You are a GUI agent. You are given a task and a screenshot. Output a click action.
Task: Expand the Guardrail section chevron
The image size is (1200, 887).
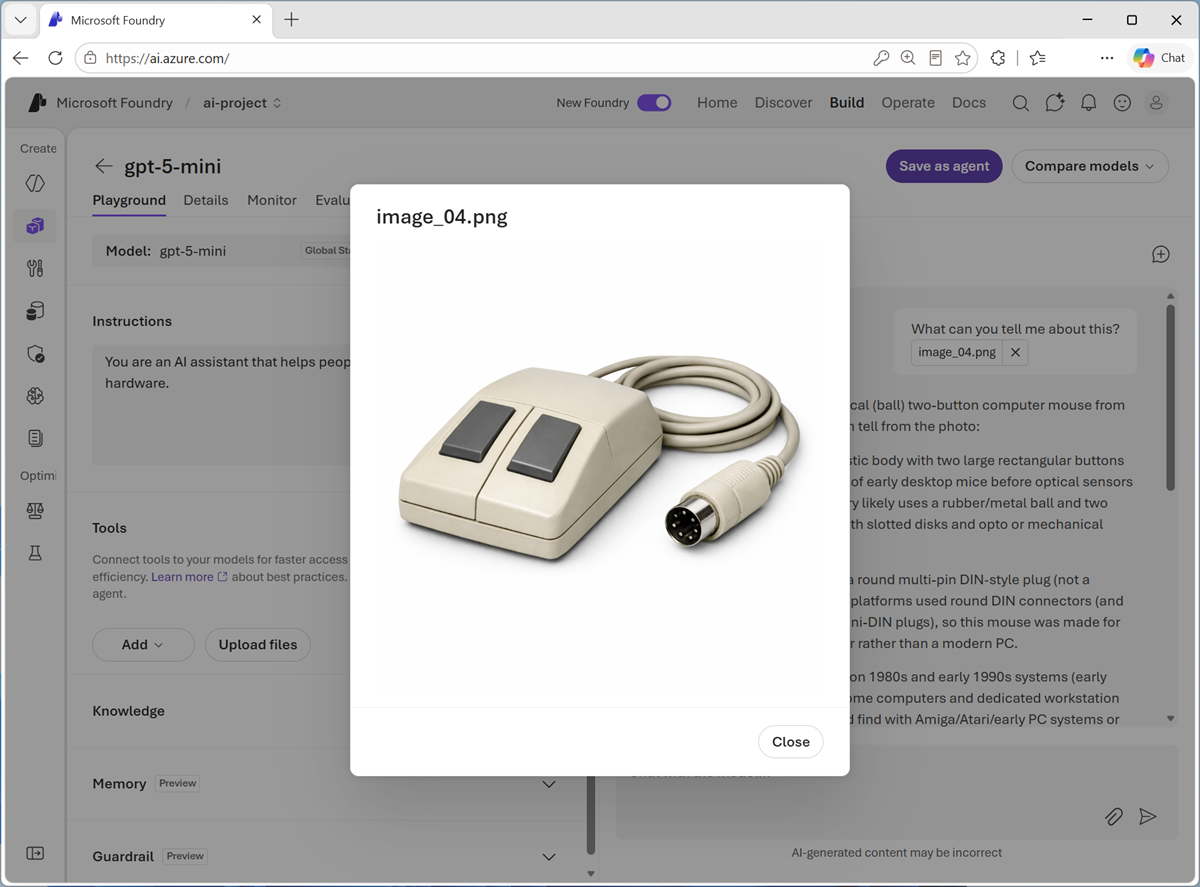[x=549, y=856]
